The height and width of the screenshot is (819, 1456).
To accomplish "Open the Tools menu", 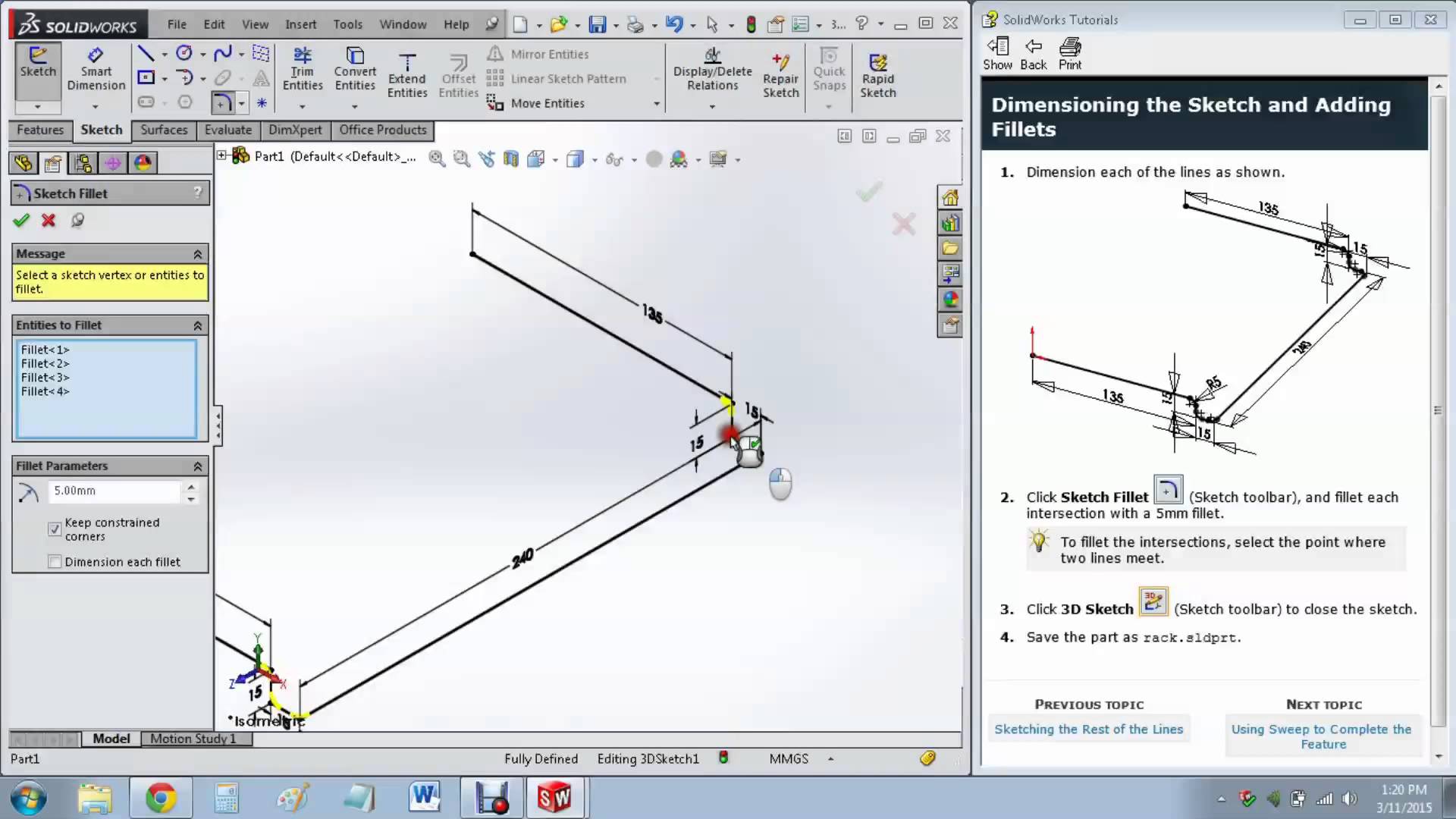I will (x=347, y=24).
